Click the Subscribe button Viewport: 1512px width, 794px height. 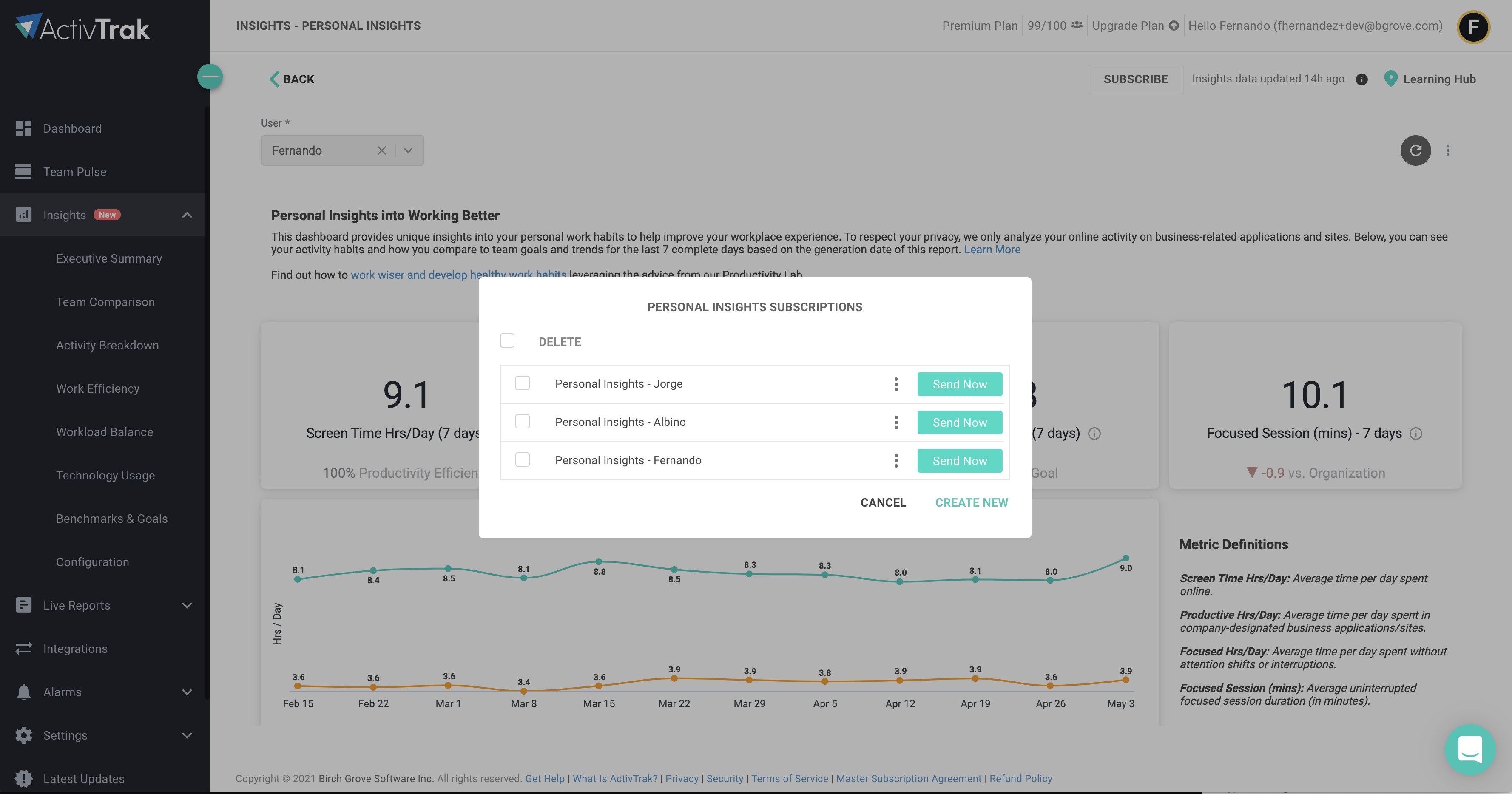click(x=1136, y=79)
